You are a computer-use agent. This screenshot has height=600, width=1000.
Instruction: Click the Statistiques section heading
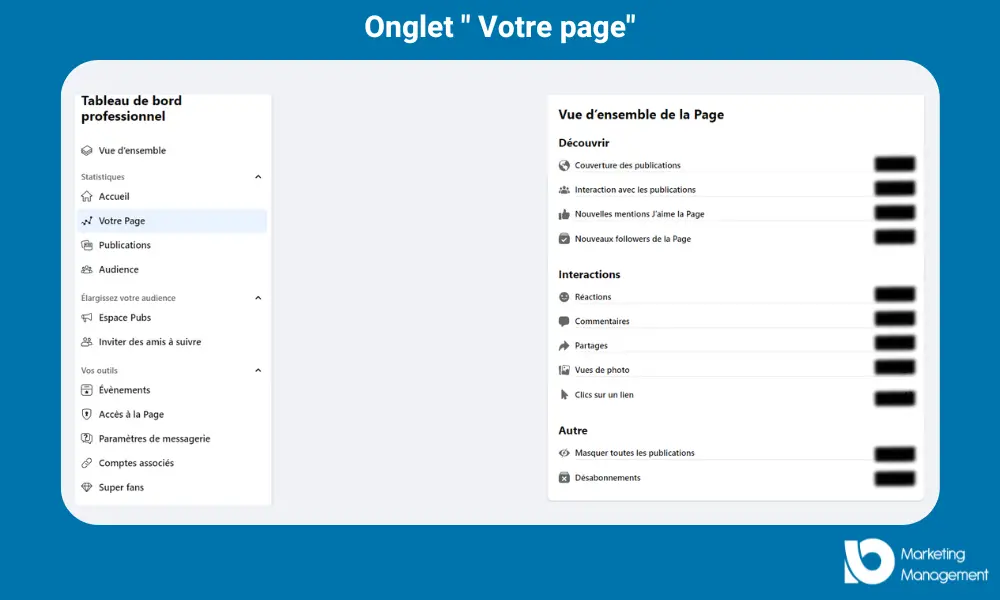tap(103, 177)
